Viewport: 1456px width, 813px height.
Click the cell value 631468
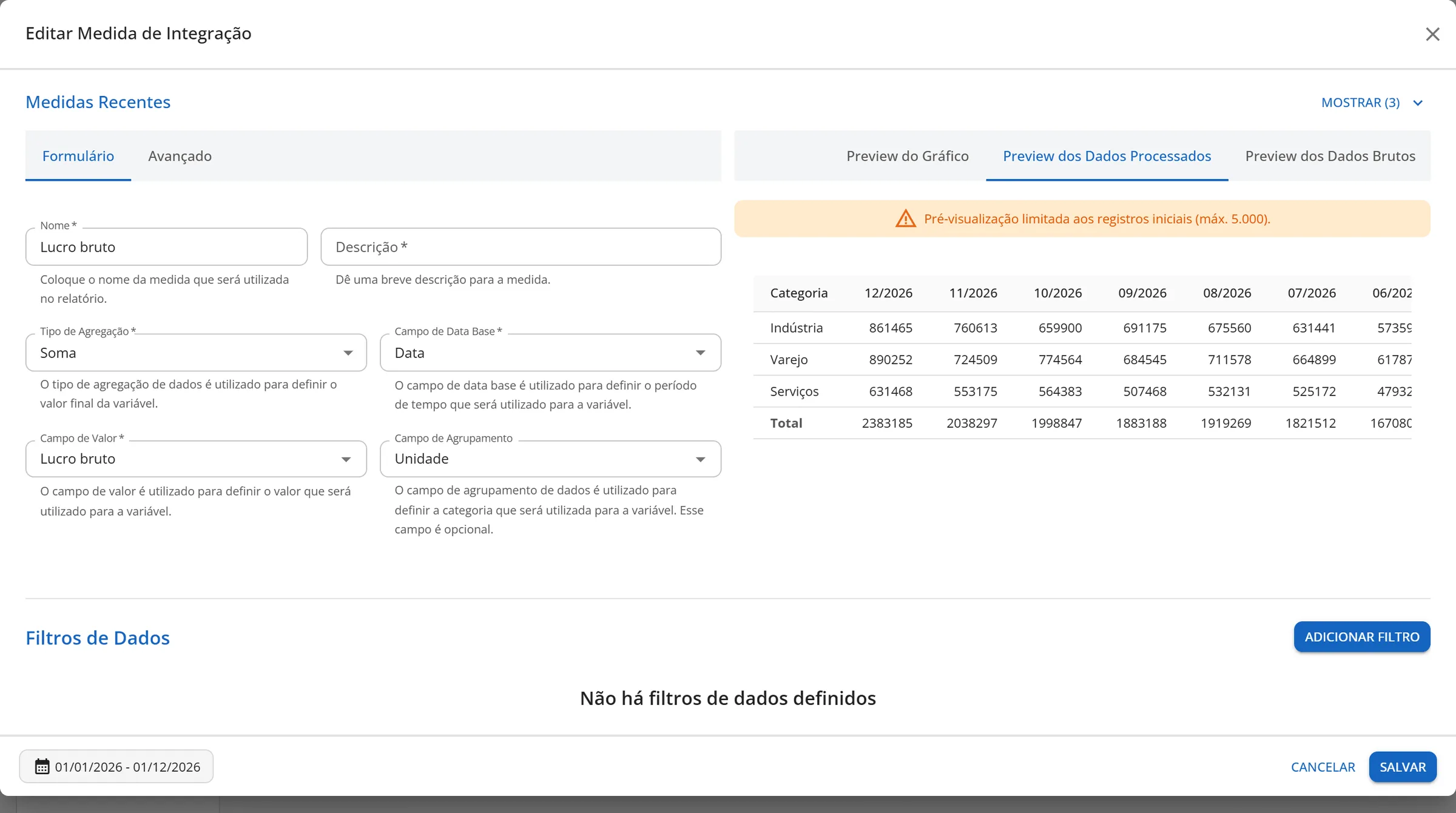(891, 391)
